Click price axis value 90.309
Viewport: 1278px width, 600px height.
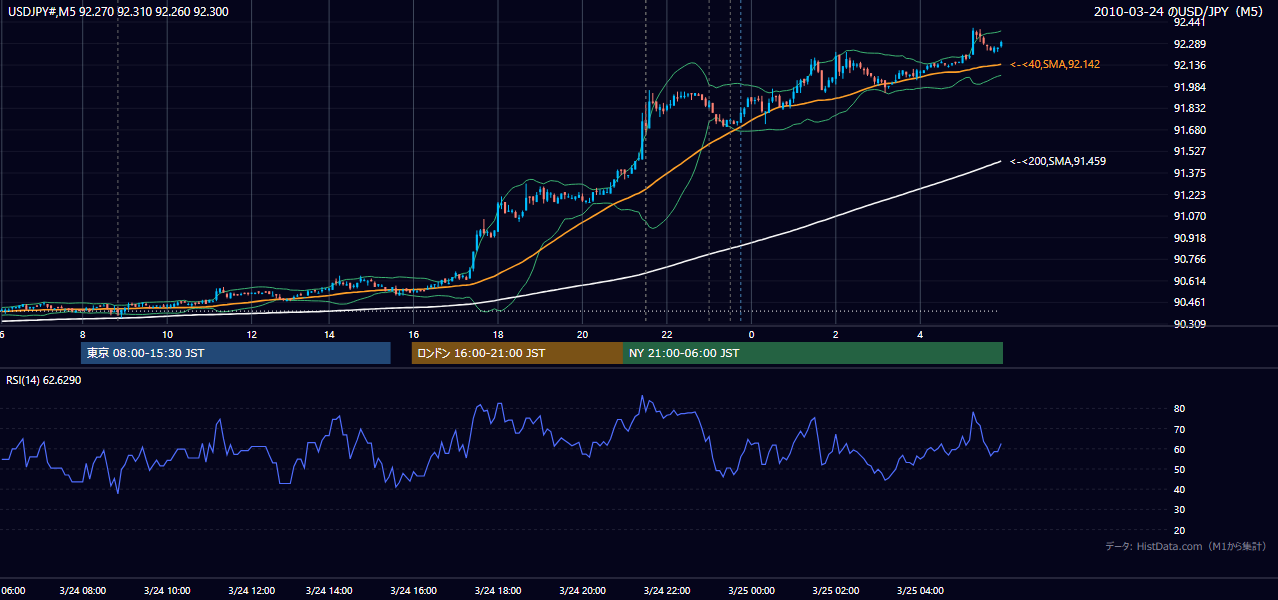1190,324
